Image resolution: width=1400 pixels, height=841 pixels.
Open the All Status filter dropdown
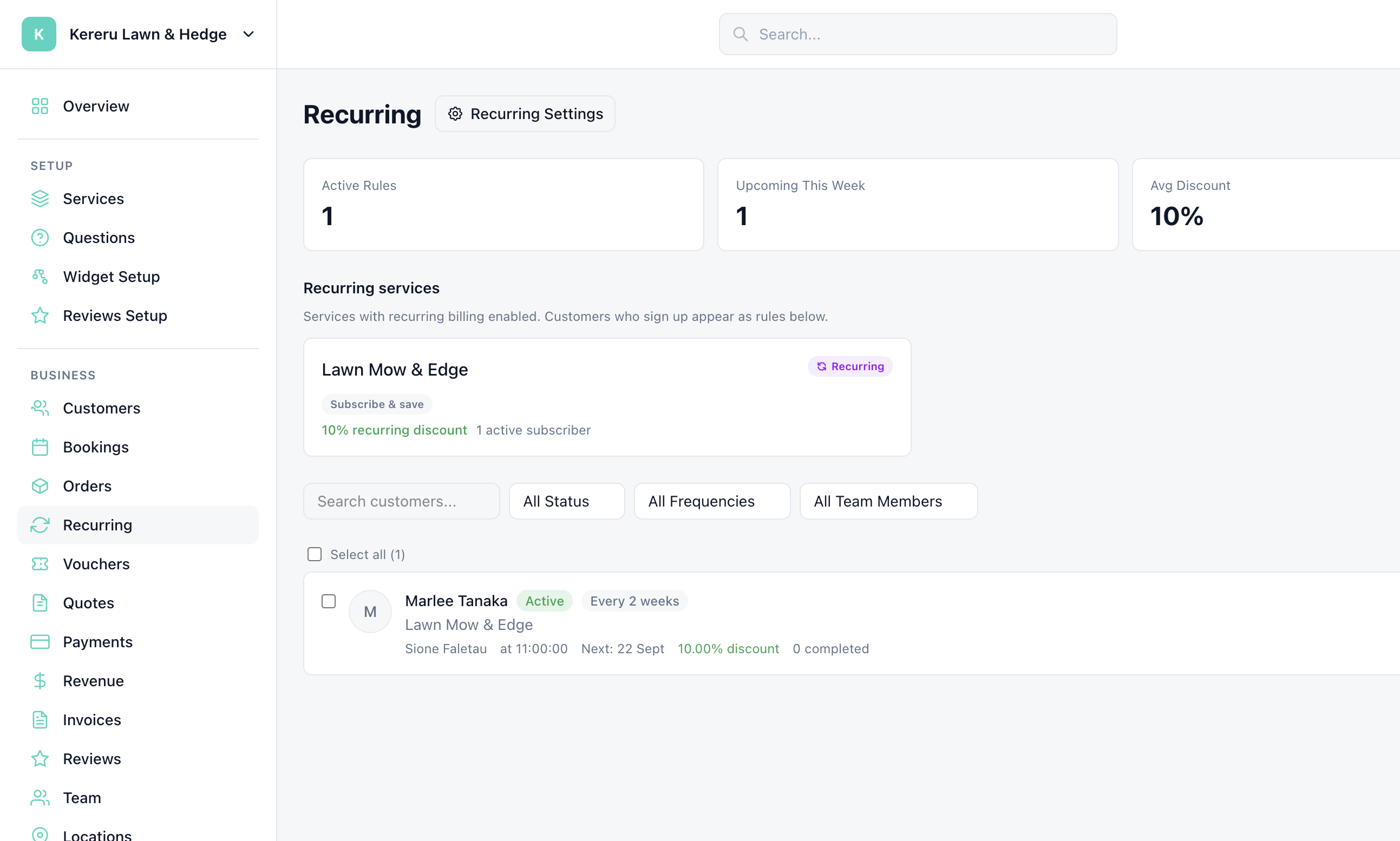click(x=567, y=501)
